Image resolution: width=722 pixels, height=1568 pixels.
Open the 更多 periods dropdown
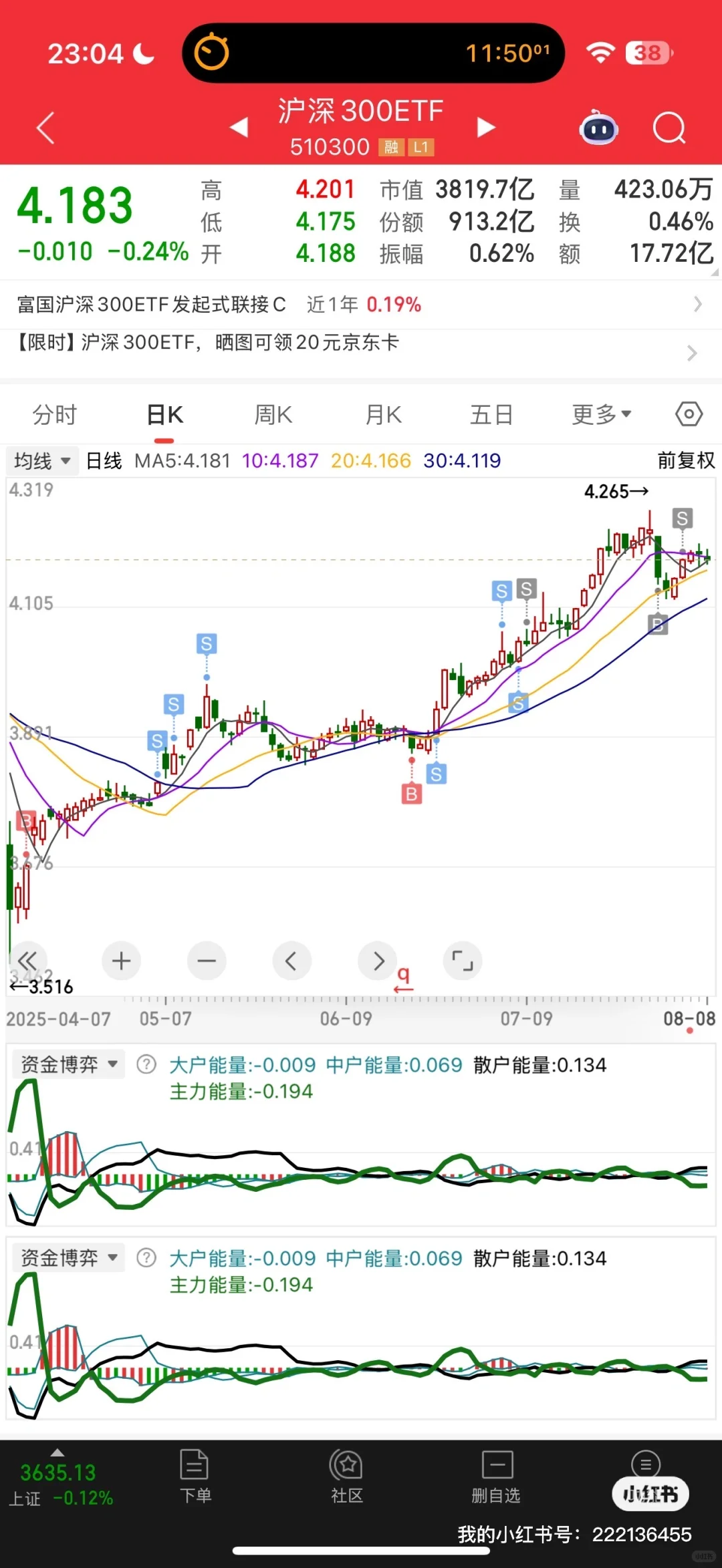click(x=601, y=415)
